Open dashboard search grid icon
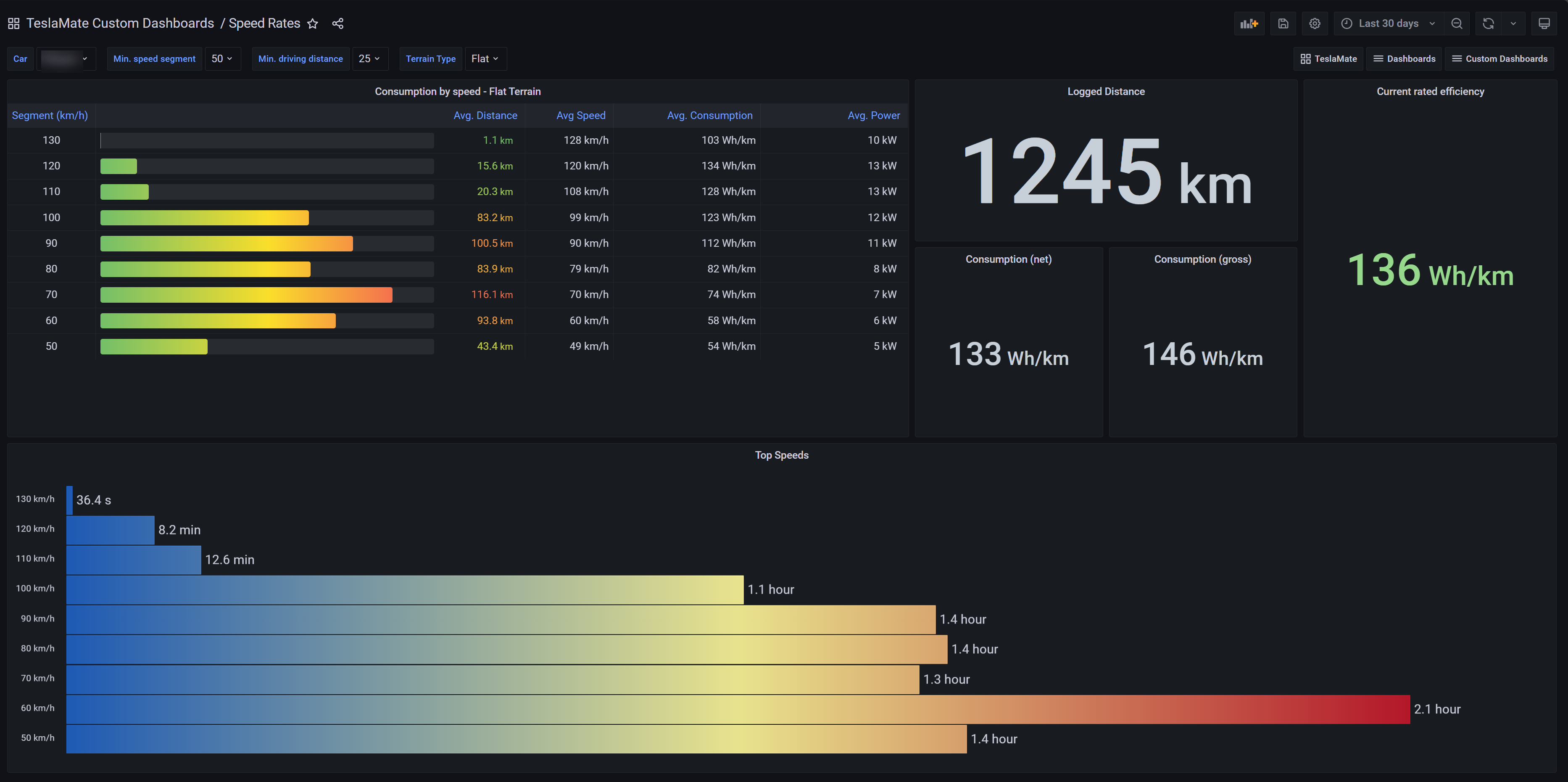Screen dimensions: 1568x782 pyautogui.click(x=13, y=24)
